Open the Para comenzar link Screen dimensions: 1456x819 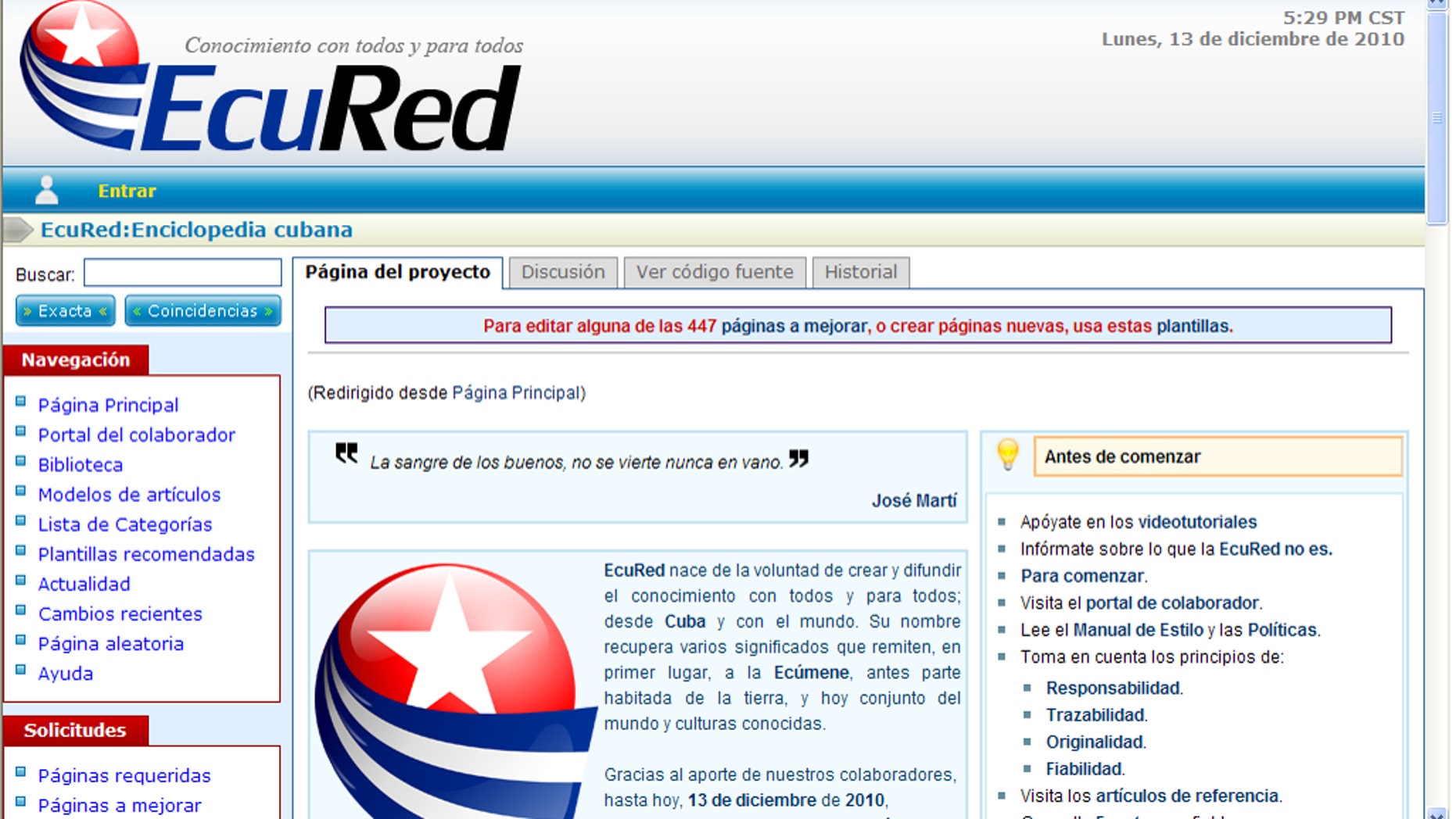point(1082,576)
